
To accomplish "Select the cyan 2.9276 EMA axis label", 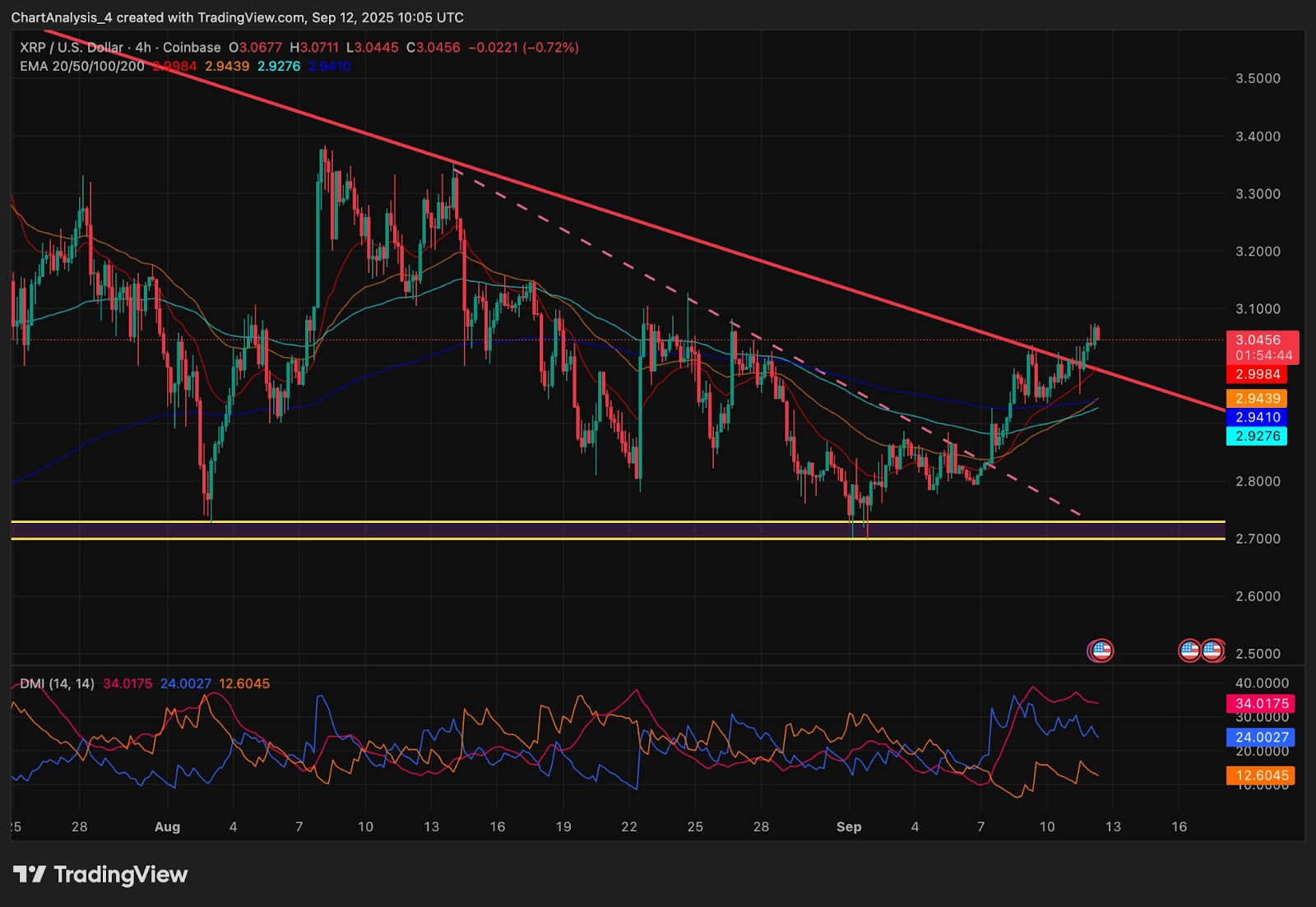I will (x=1257, y=436).
